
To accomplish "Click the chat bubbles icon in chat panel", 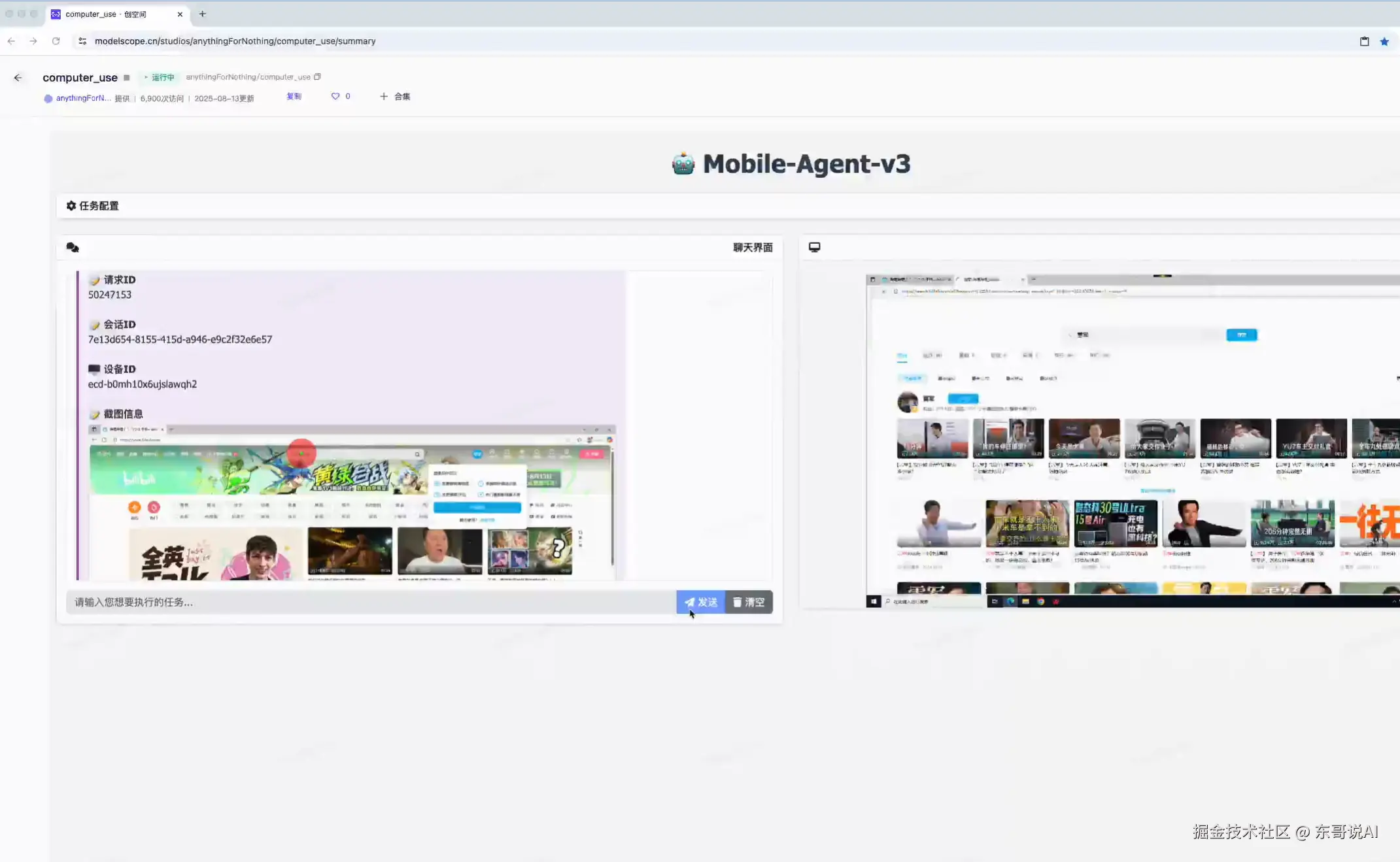I will click(73, 248).
